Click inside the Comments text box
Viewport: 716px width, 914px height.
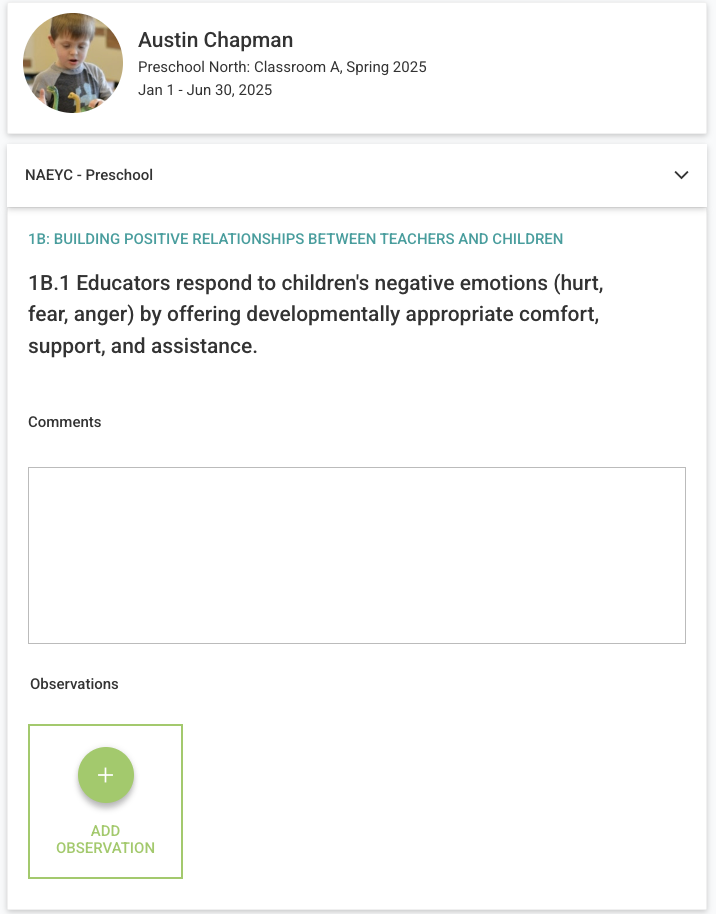coord(356,554)
